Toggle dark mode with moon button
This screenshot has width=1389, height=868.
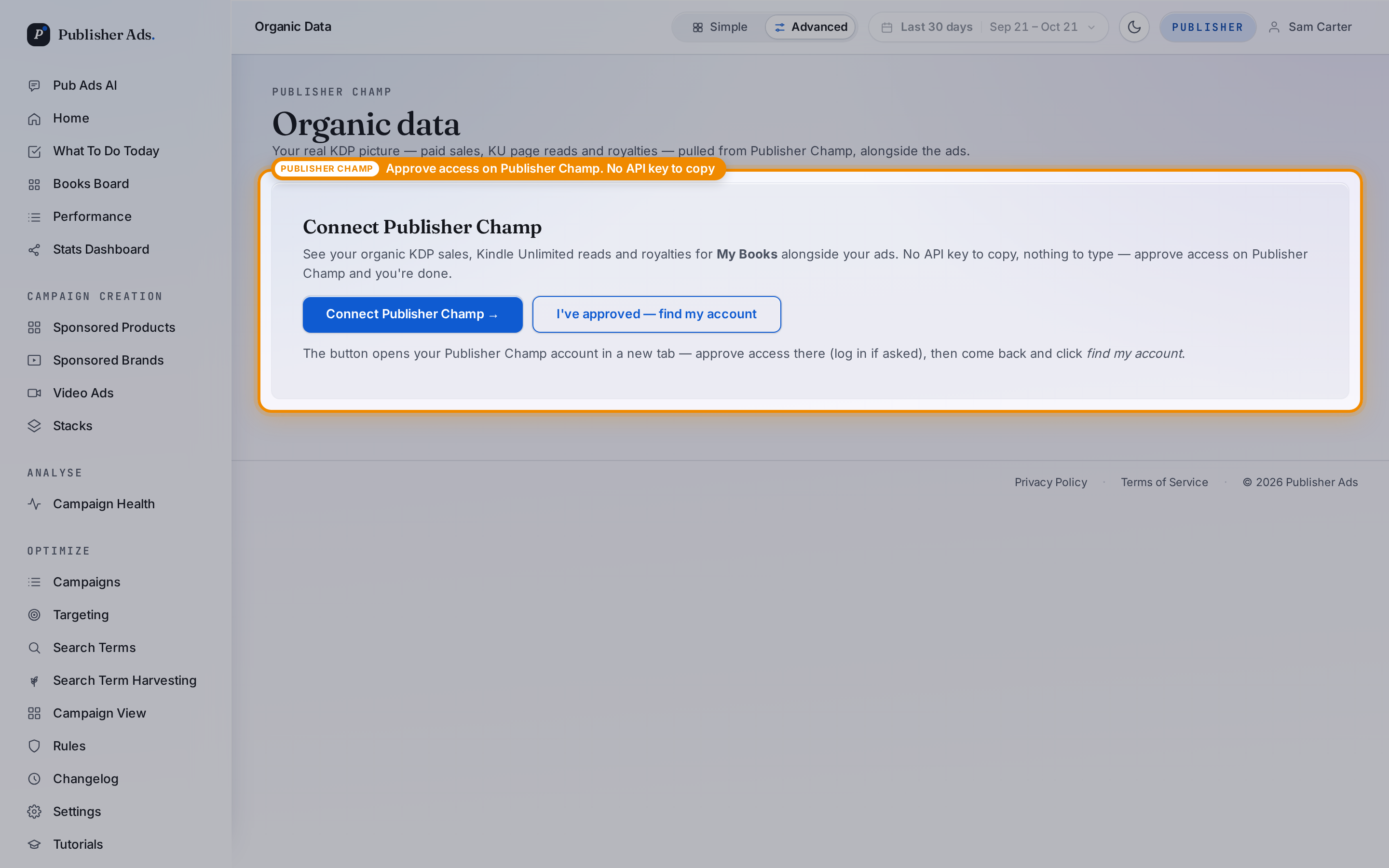[x=1133, y=27]
